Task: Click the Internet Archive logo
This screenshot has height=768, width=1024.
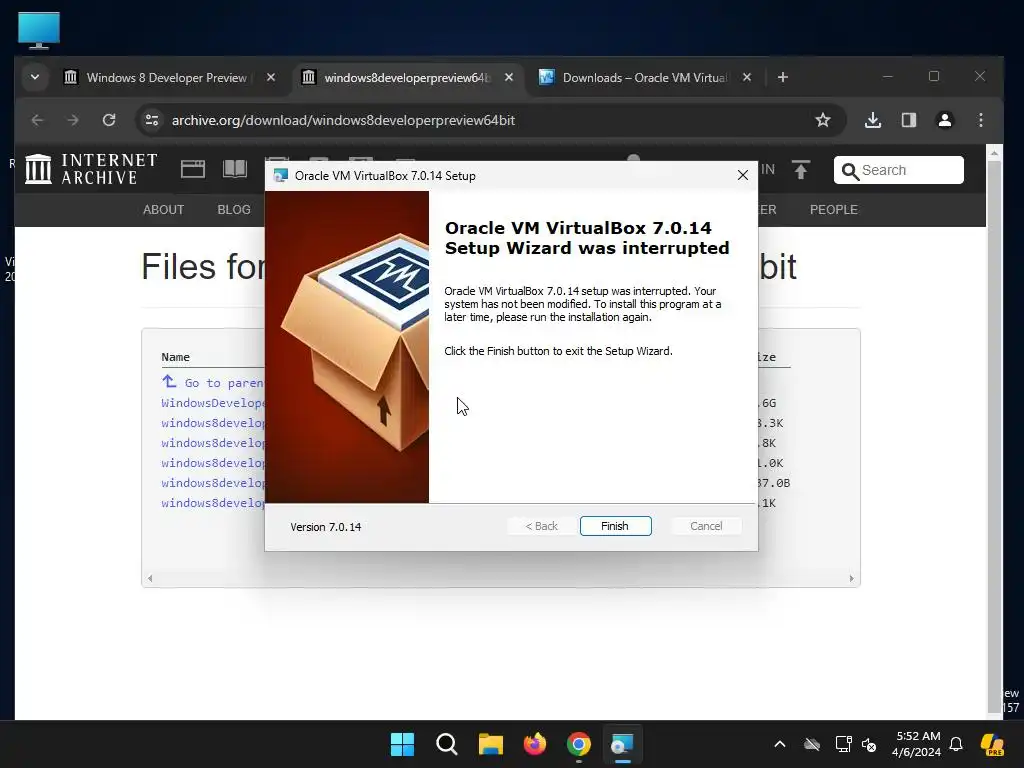Action: tap(91, 169)
